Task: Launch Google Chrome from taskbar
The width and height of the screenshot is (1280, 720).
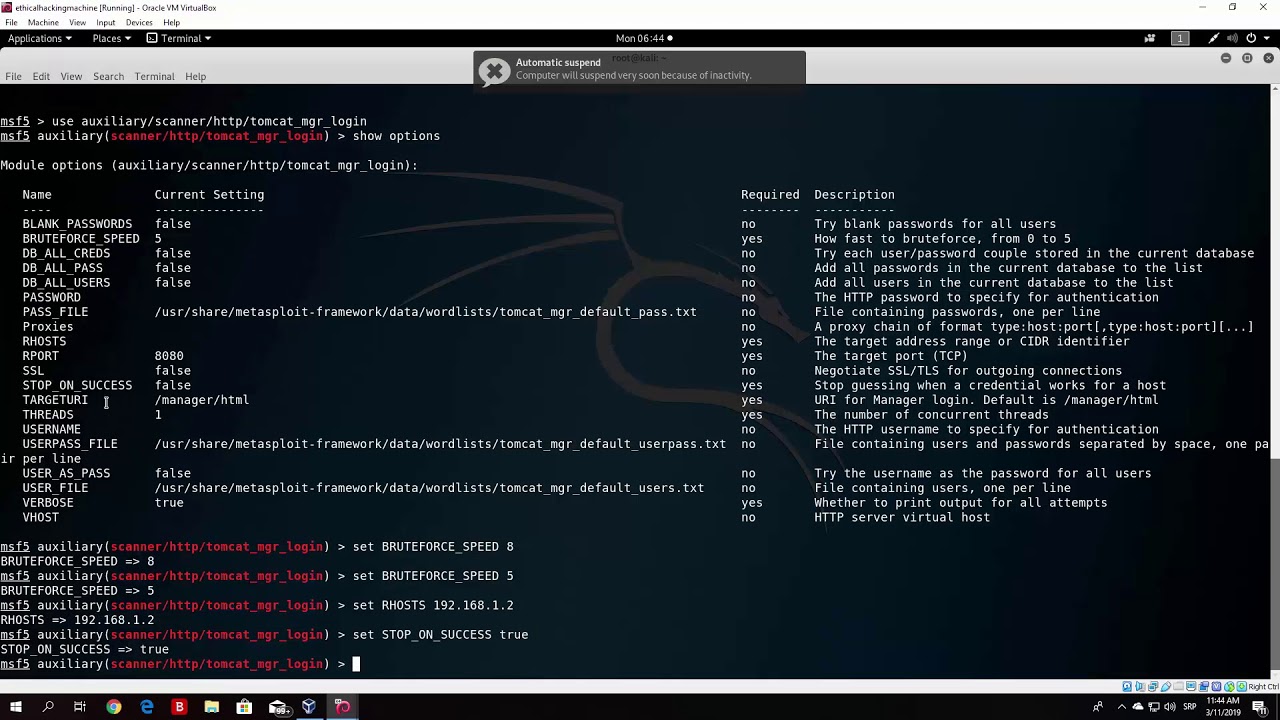Action: tap(113, 707)
